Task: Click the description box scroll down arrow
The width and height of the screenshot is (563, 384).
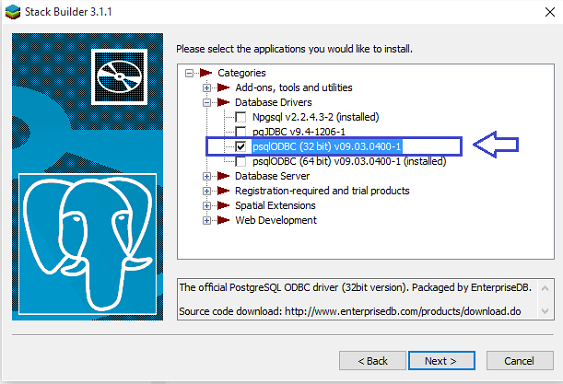Action: point(545,311)
